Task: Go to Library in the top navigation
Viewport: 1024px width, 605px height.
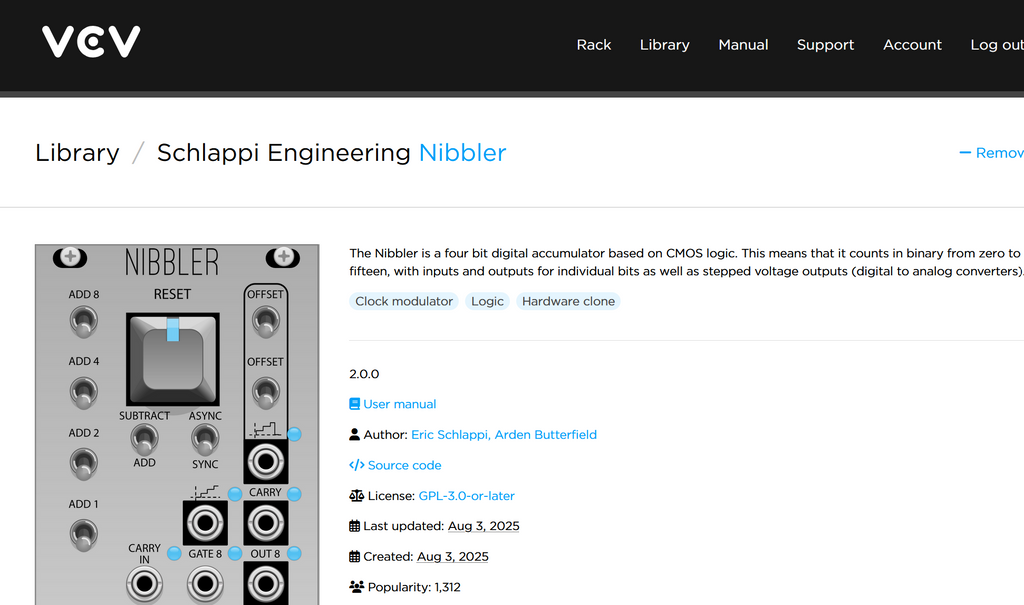Action: pos(664,44)
